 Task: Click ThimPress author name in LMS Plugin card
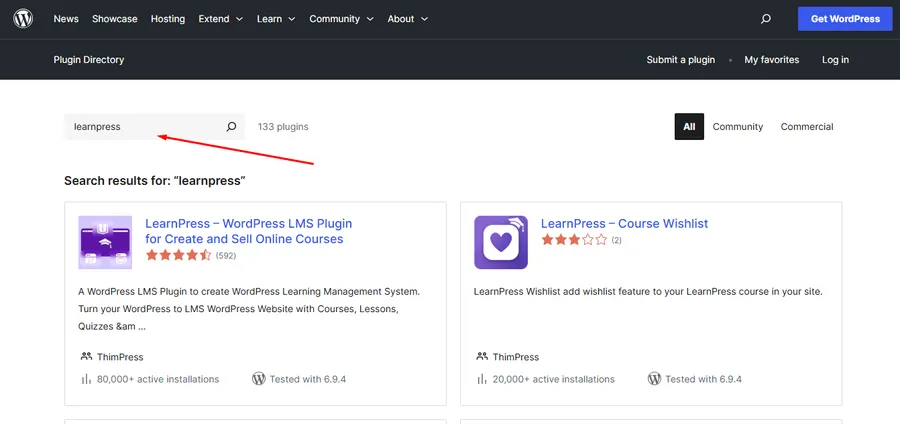point(120,357)
